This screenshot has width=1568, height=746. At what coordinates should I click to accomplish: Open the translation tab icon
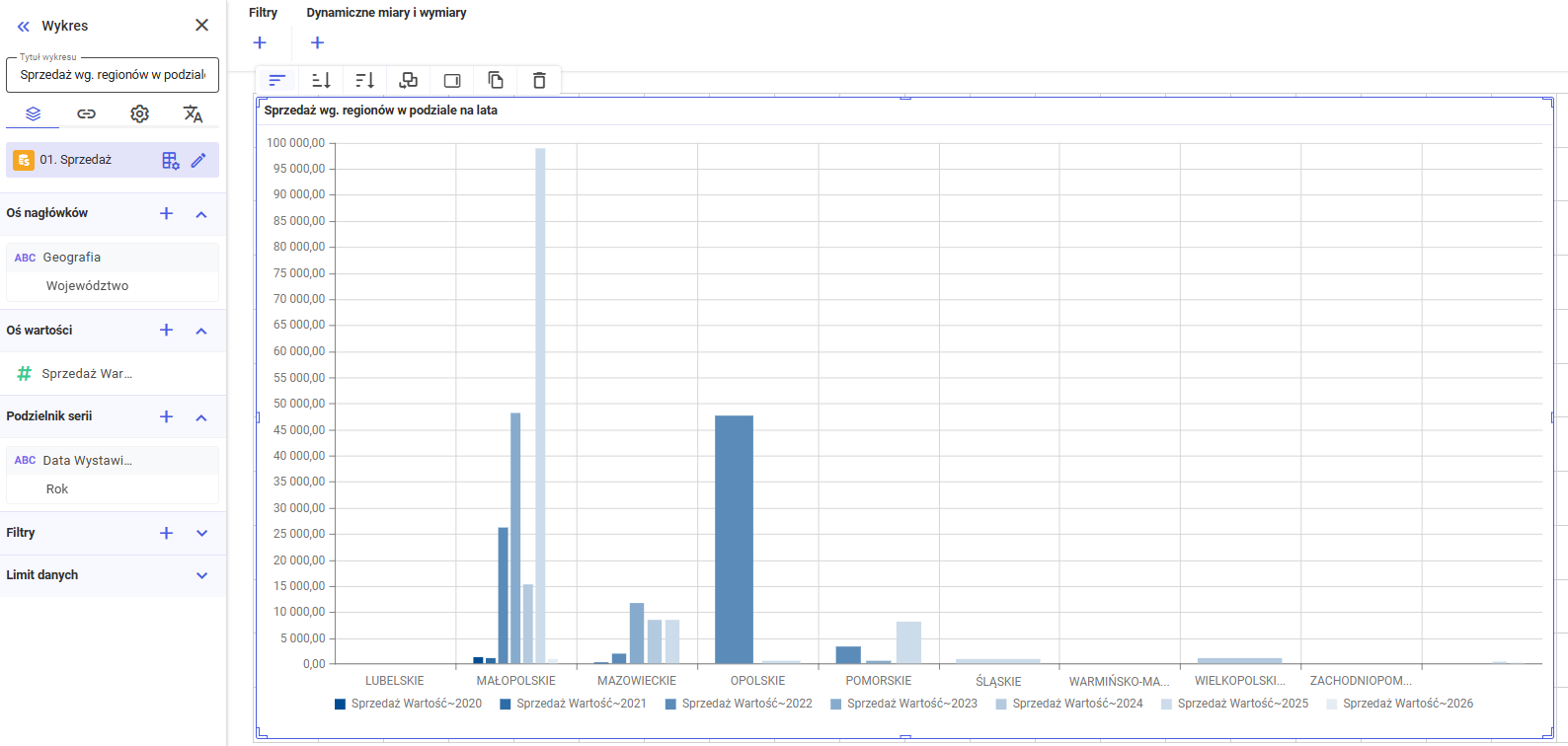click(x=193, y=114)
